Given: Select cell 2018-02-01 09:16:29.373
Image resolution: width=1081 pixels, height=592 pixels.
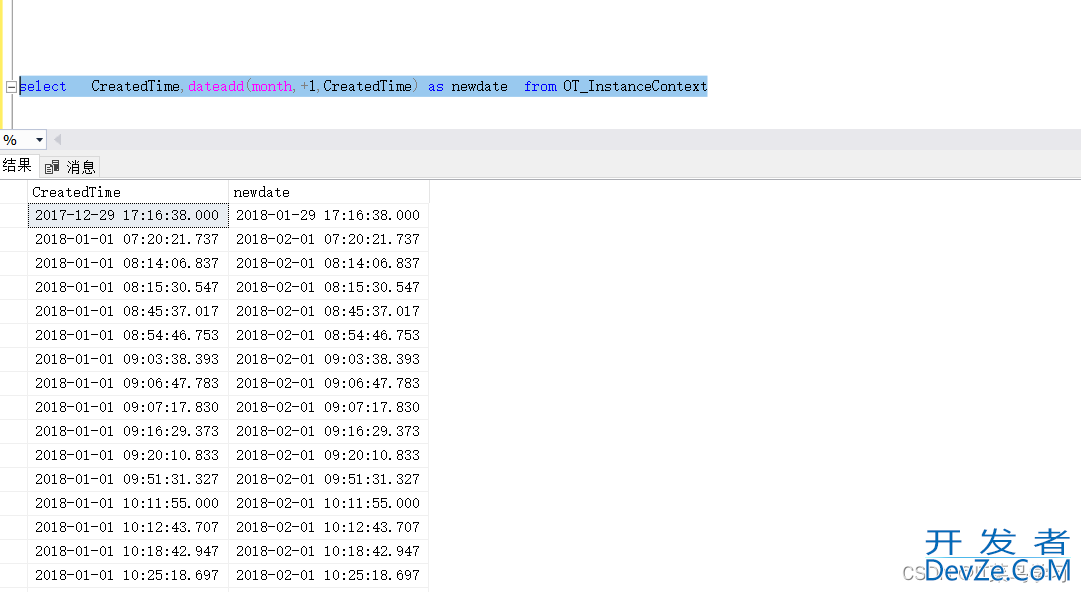Looking at the screenshot, I should tap(329, 431).
